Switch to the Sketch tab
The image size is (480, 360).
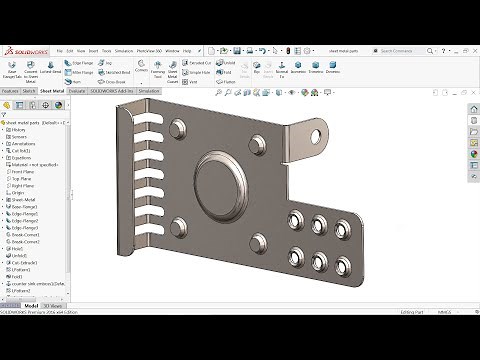(x=29, y=91)
